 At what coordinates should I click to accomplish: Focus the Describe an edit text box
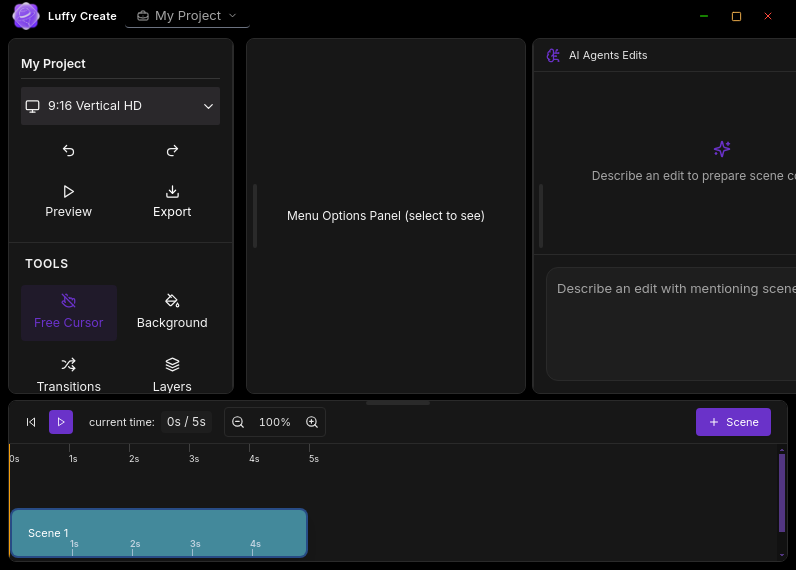coord(671,324)
